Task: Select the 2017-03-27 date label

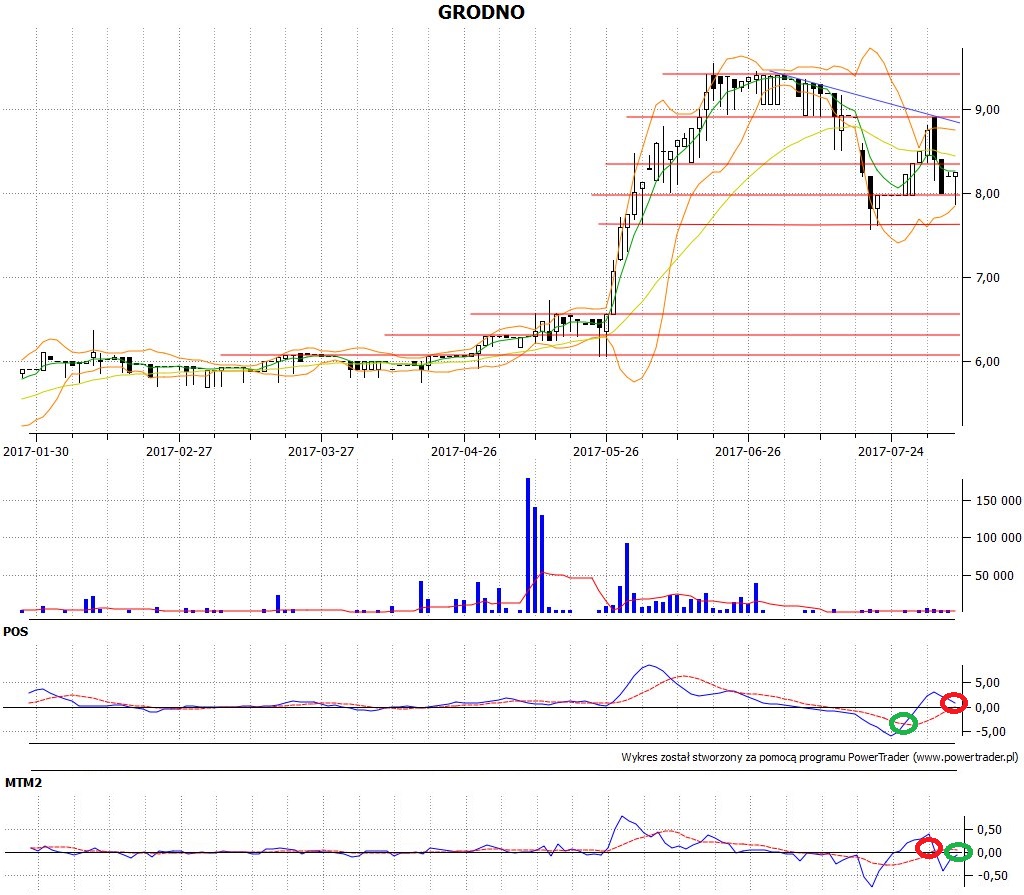Action: (x=321, y=451)
